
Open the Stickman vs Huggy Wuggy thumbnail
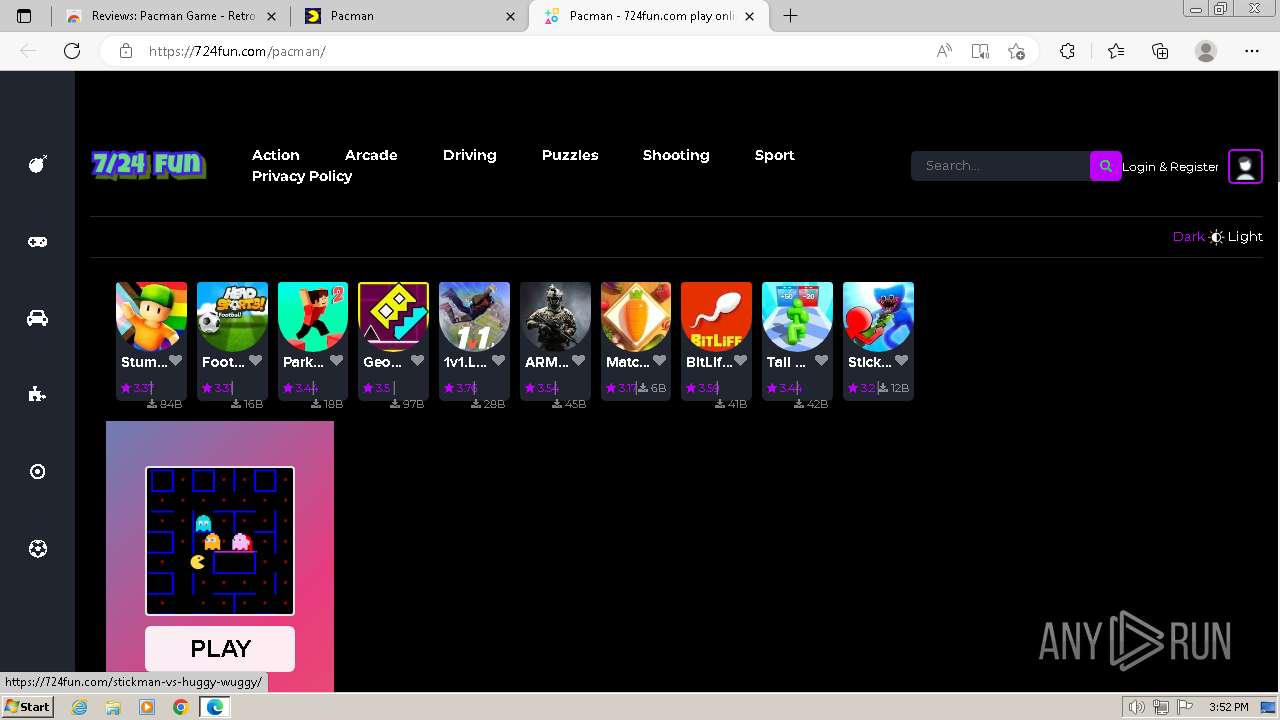(x=878, y=317)
